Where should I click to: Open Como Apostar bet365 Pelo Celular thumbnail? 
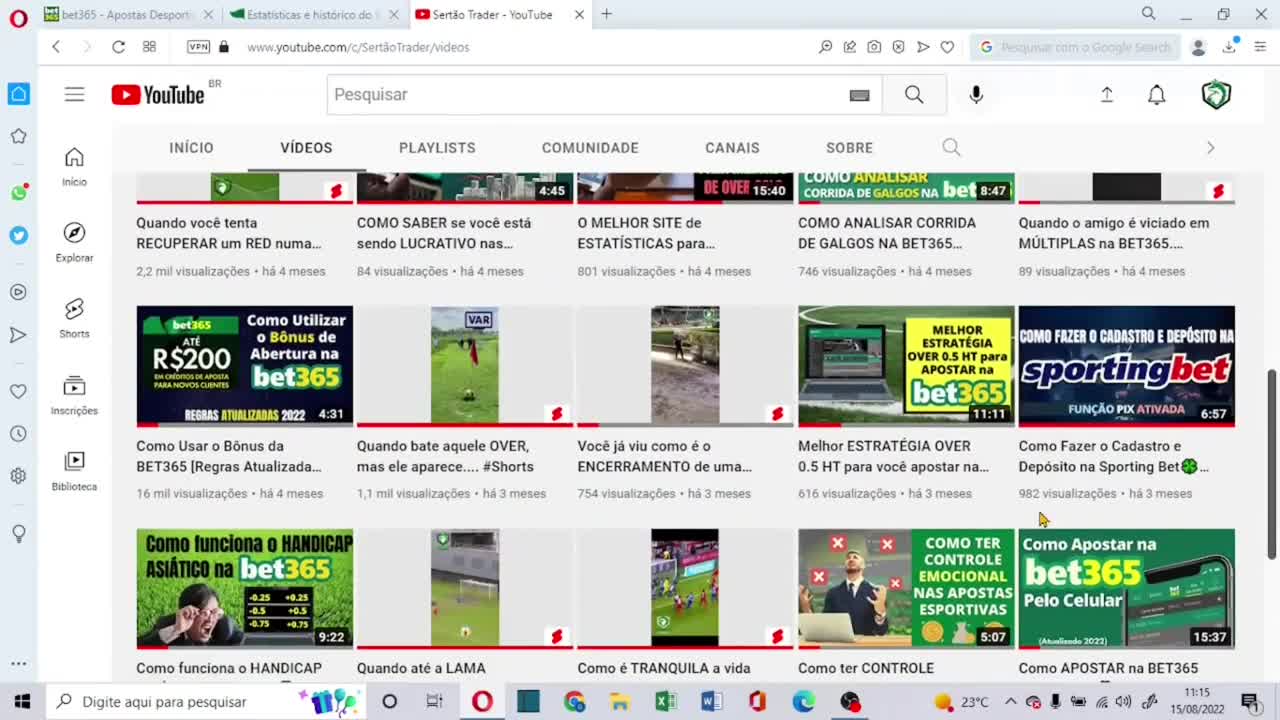1126,589
